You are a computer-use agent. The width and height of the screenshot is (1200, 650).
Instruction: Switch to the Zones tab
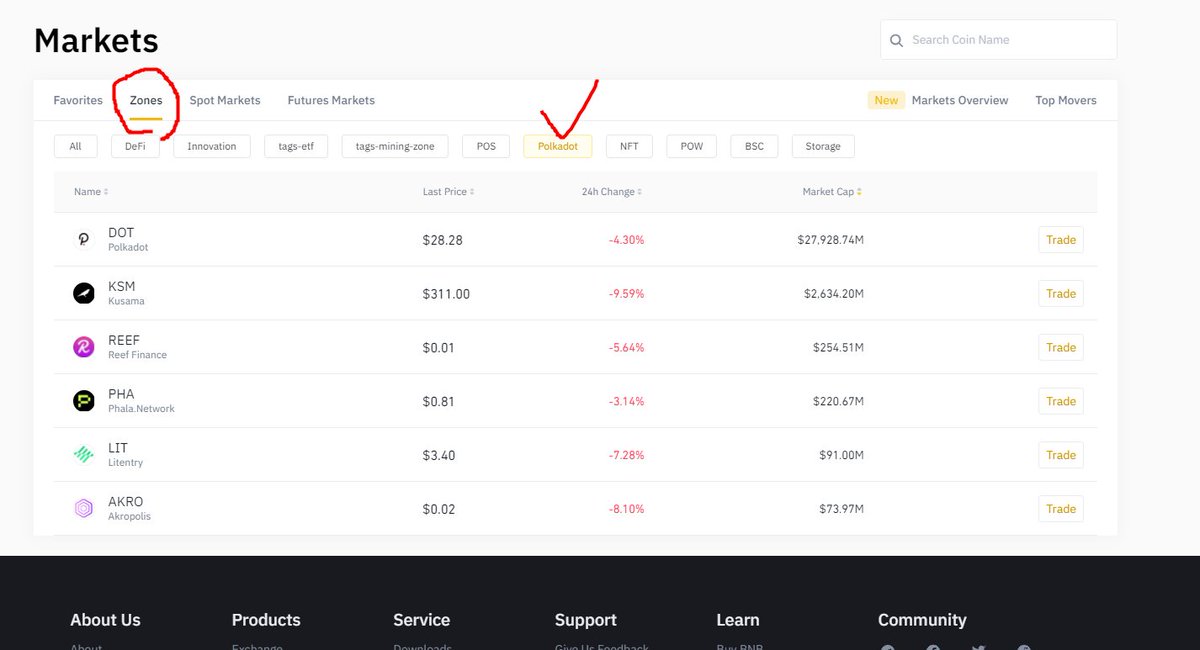[x=146, y=100]
